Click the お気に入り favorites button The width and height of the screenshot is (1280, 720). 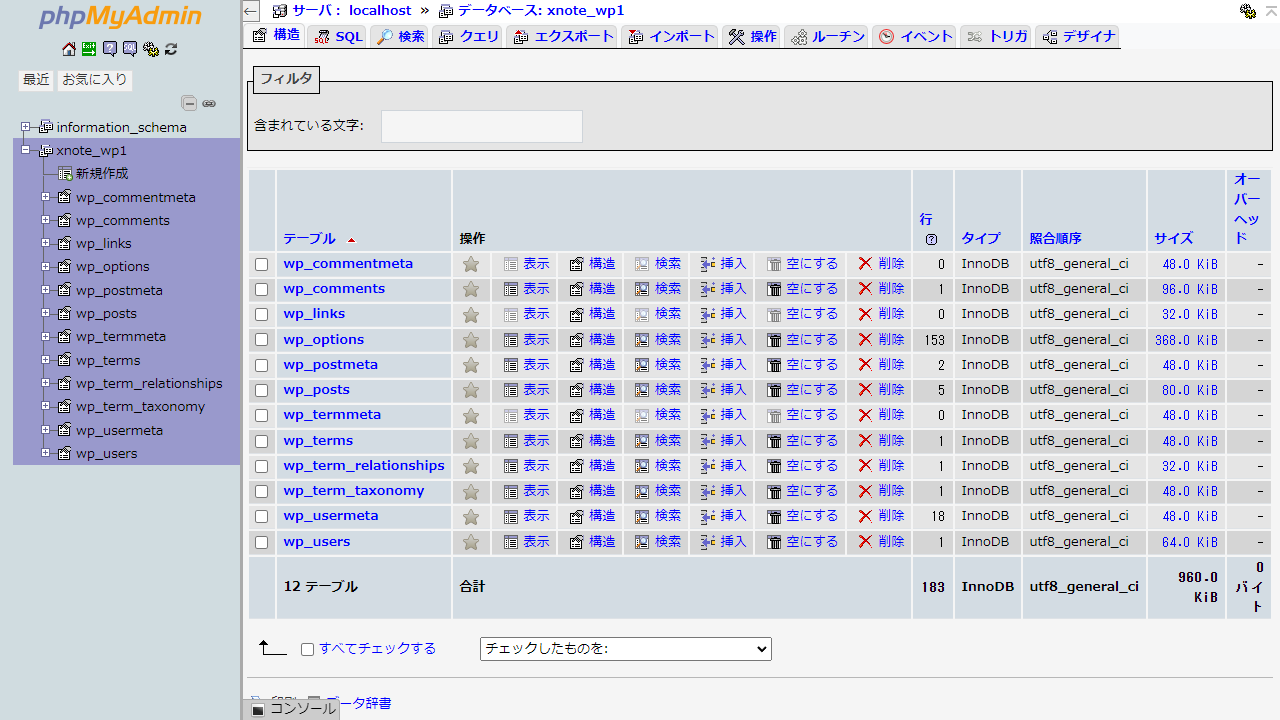[95, 80]
